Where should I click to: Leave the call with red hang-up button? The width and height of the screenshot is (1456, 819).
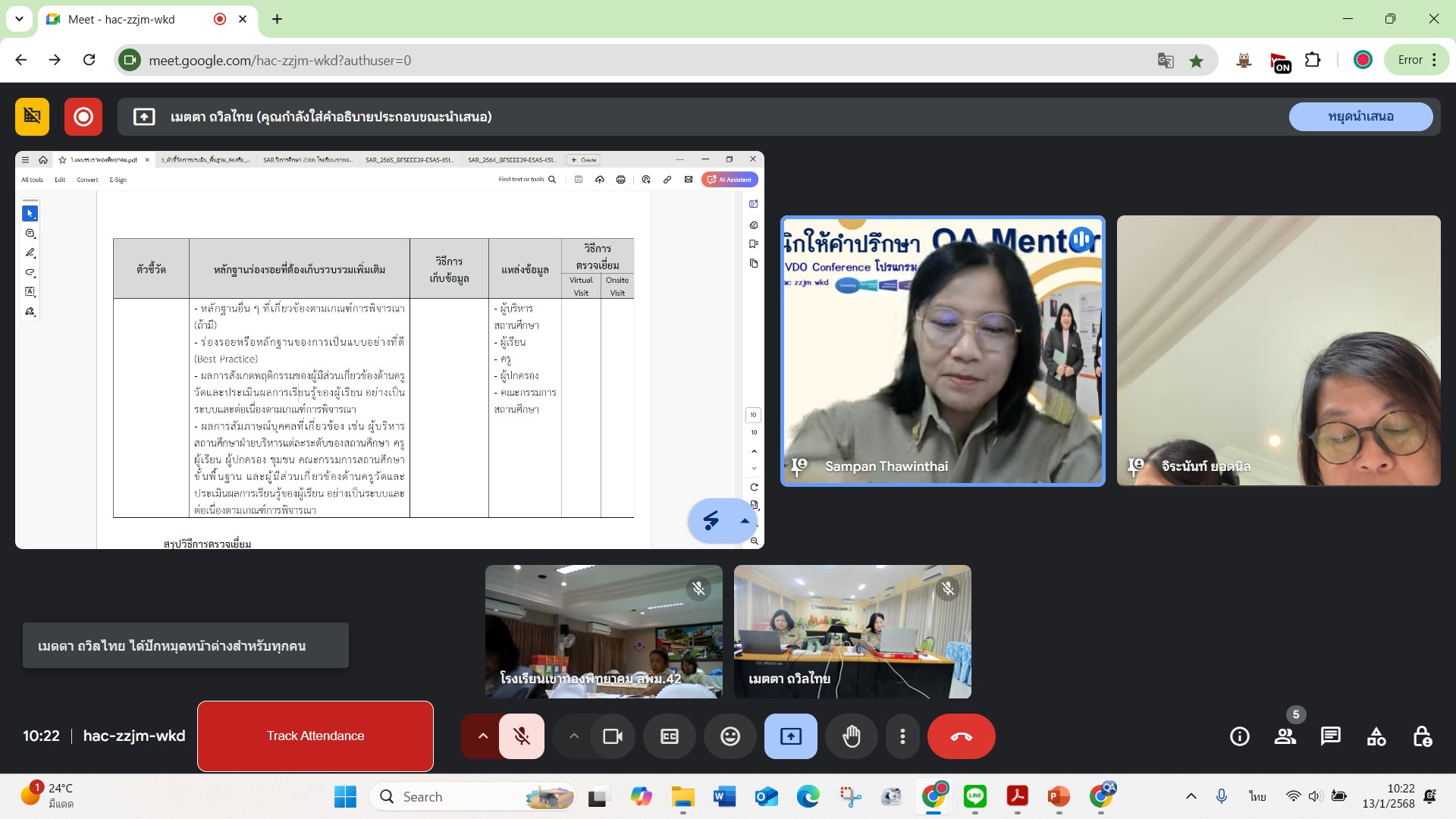(x=961, y=736)
